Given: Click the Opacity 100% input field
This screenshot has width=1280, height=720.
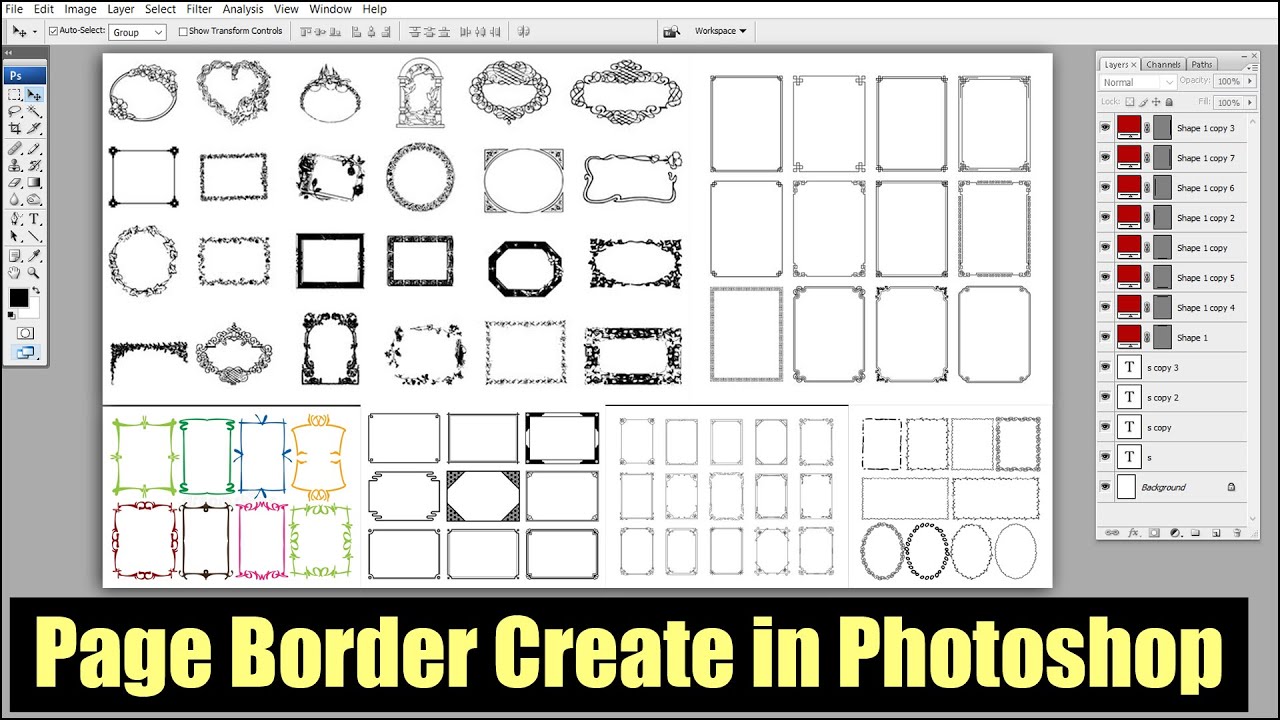Looking at the screenshot, I should (1228, 81).
